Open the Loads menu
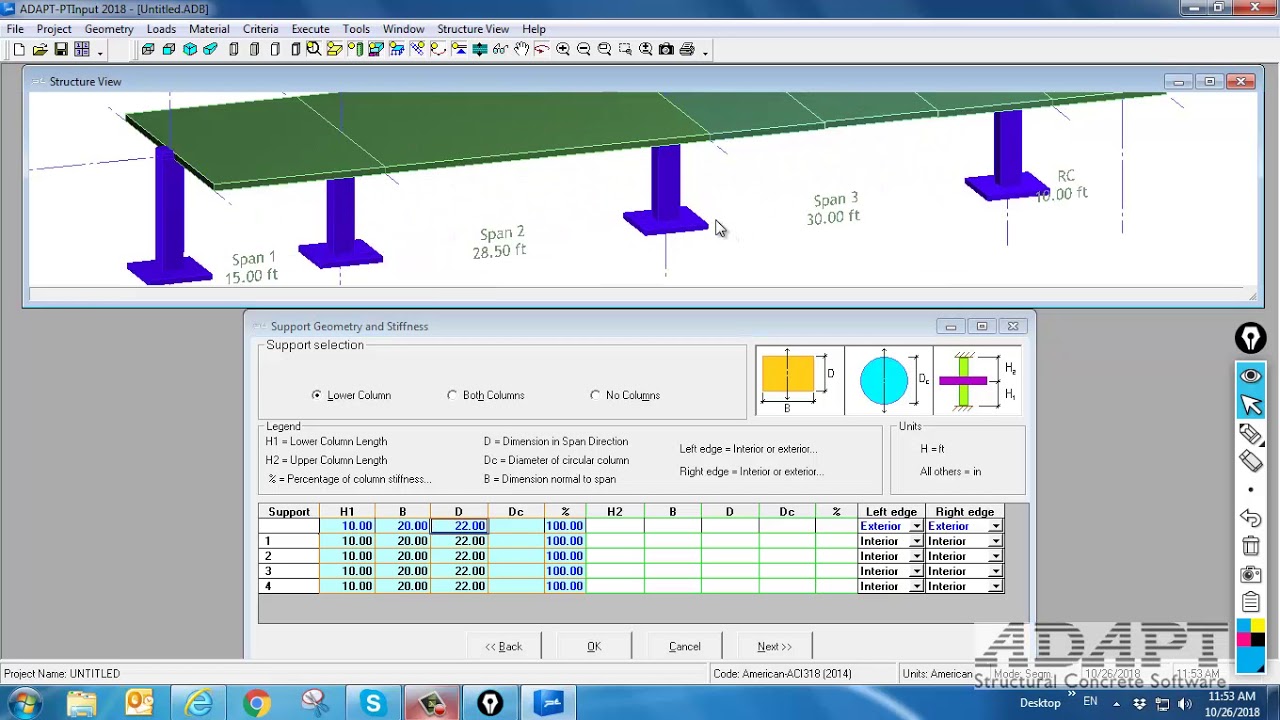1280x720 pixels. tap(161, 29)
